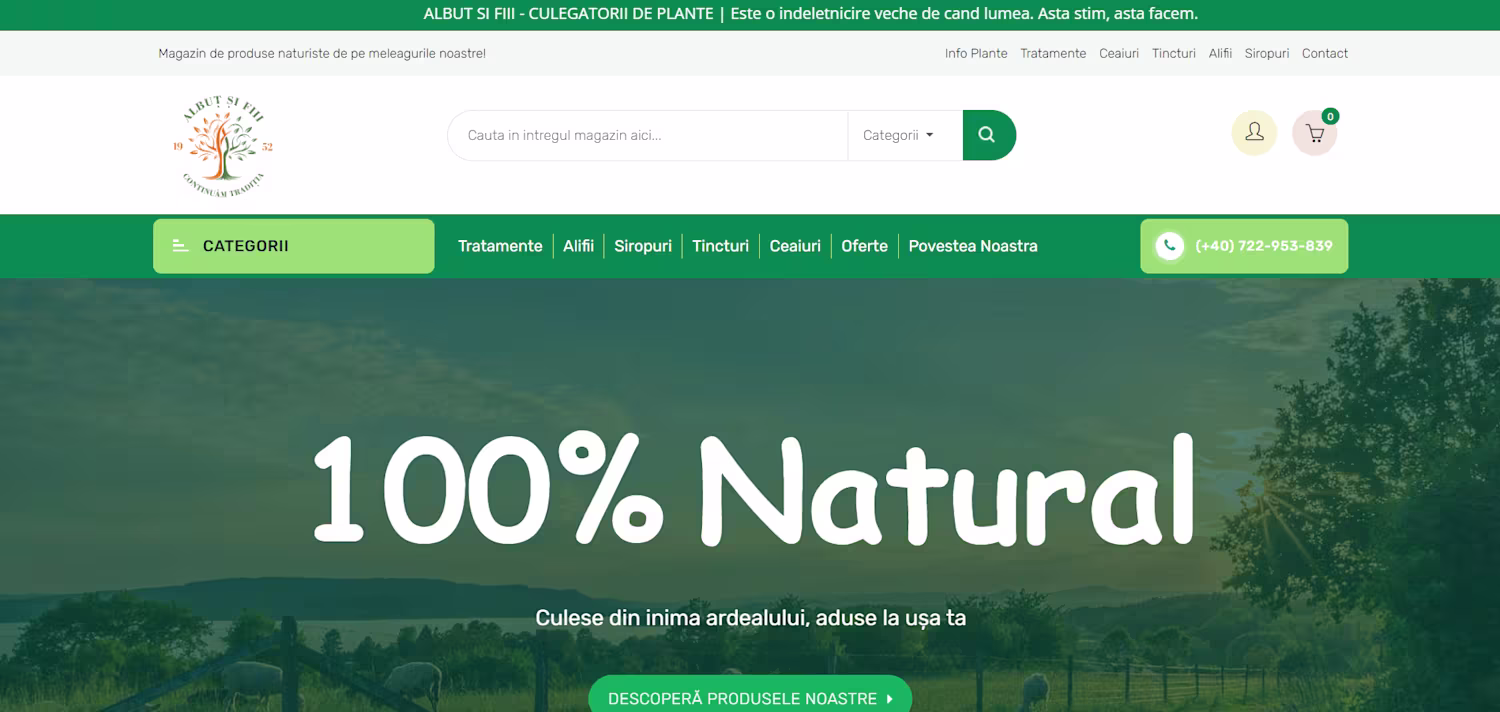This screenshot has width=1500, height=712.
Task: Call the (+40) 722-953-839 phone button
Action: coord(1244,246)
